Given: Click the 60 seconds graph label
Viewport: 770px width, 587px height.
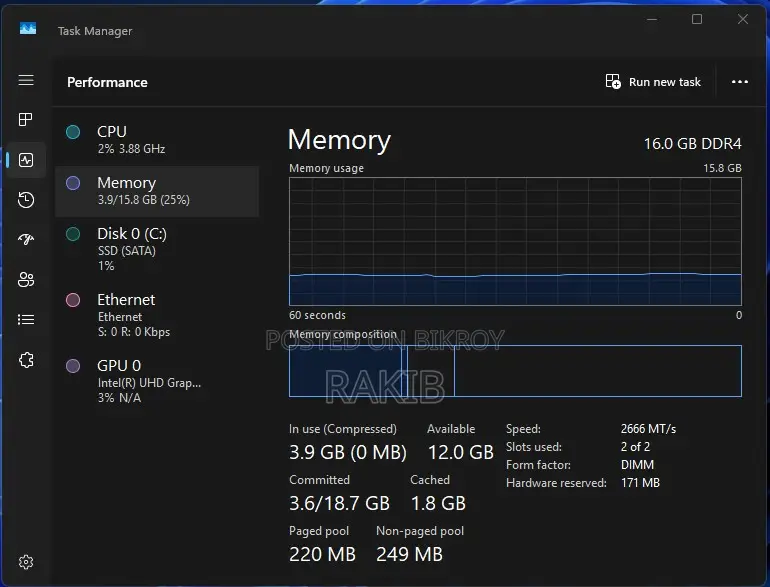Looking at the screenshot, I should (x=317, y=315).
